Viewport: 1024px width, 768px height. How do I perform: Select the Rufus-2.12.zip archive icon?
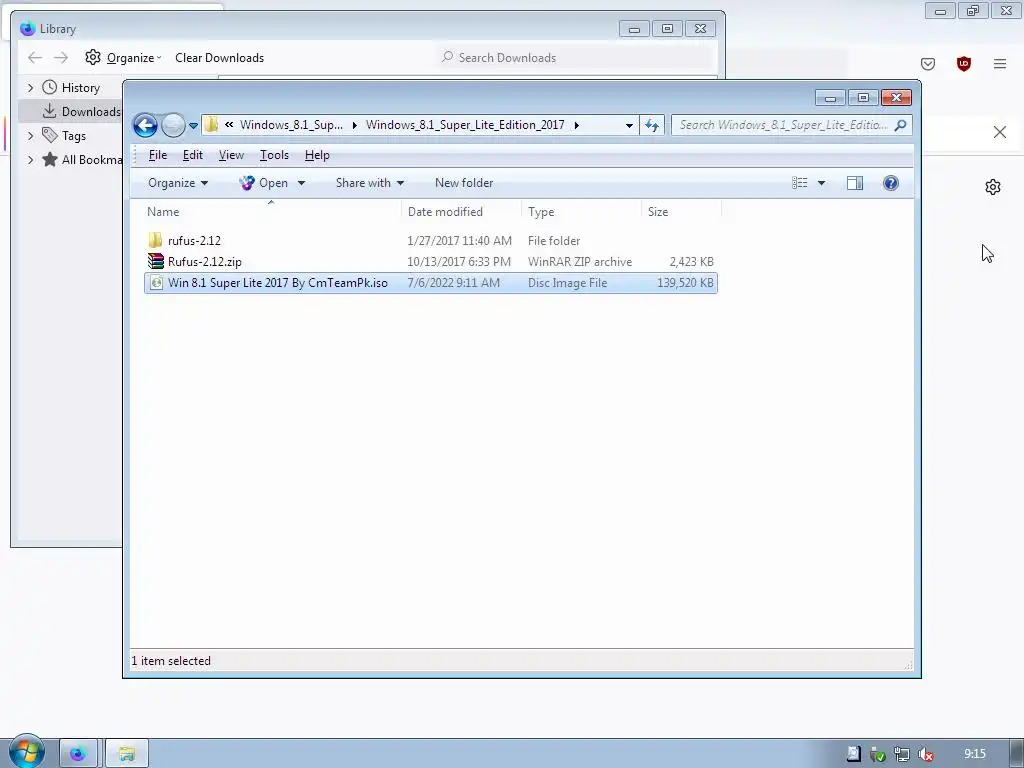[x=155, y=261]
